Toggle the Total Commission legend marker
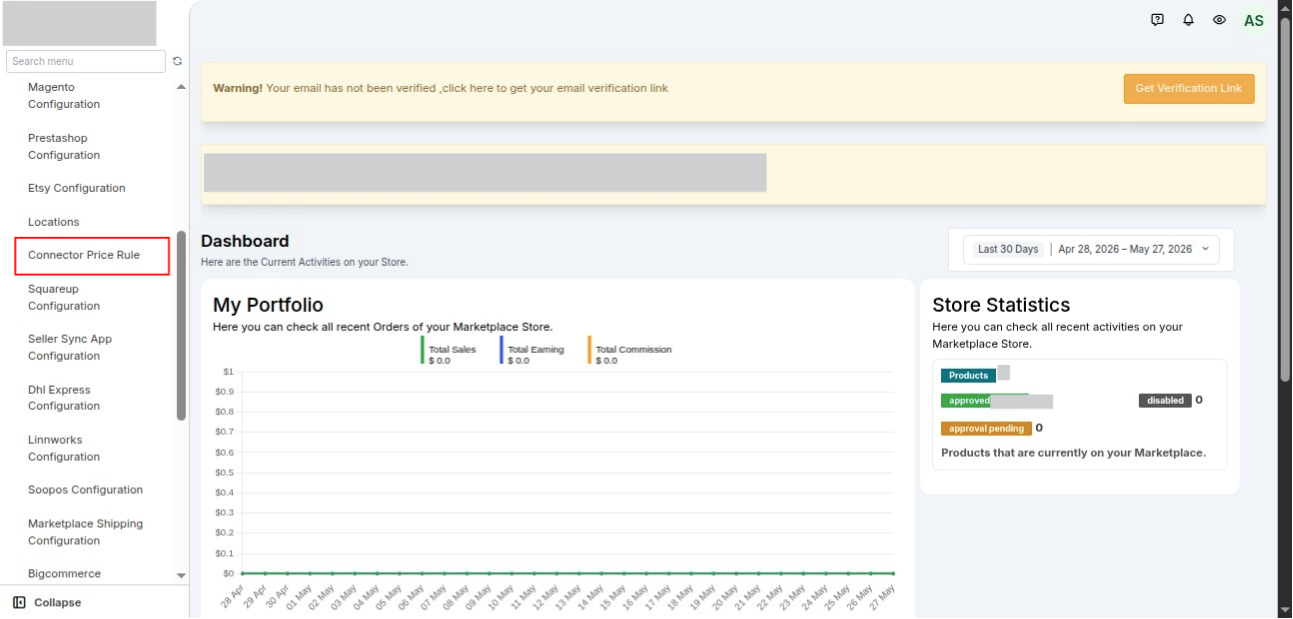 [590, 352]
